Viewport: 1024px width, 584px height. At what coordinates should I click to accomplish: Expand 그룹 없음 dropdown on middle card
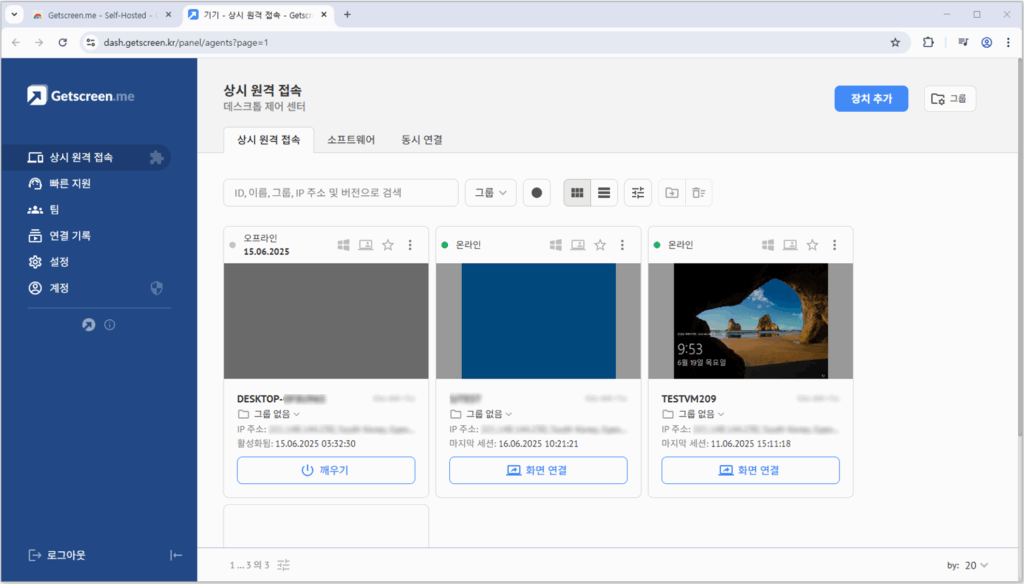pyautogui.click(x=481, y=414)
